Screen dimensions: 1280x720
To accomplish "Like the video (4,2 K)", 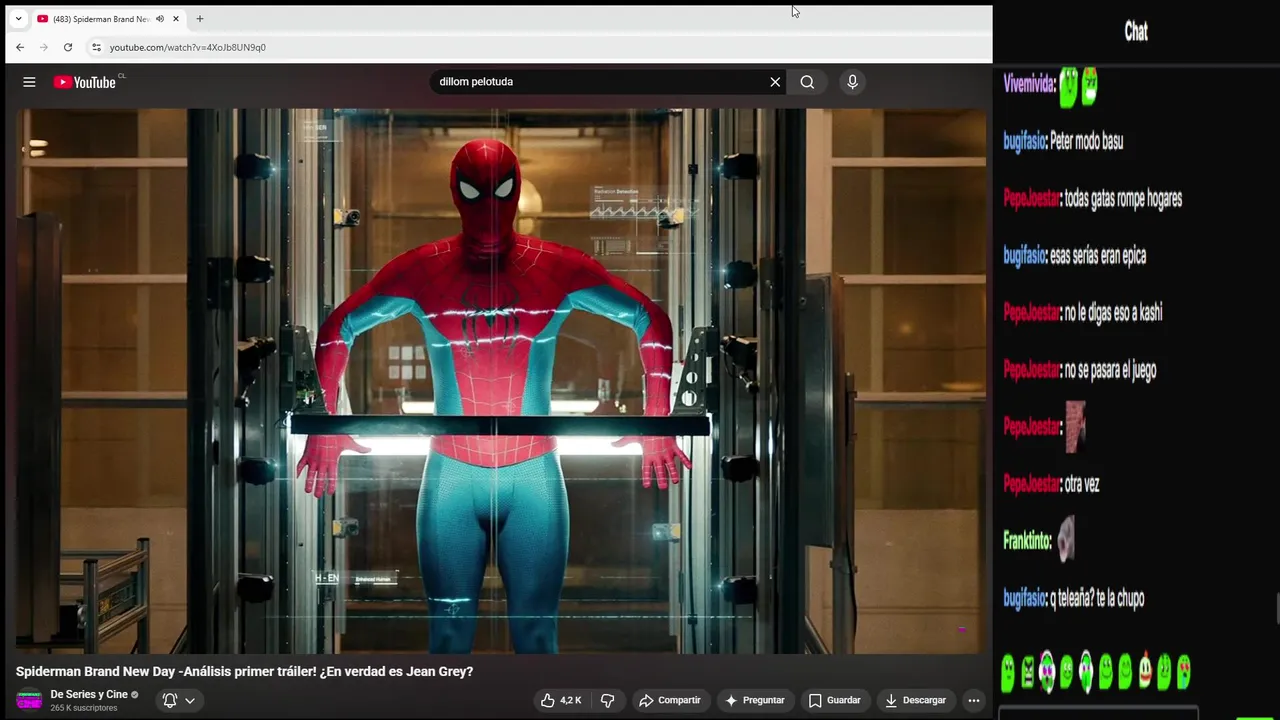I will [561, 700].
